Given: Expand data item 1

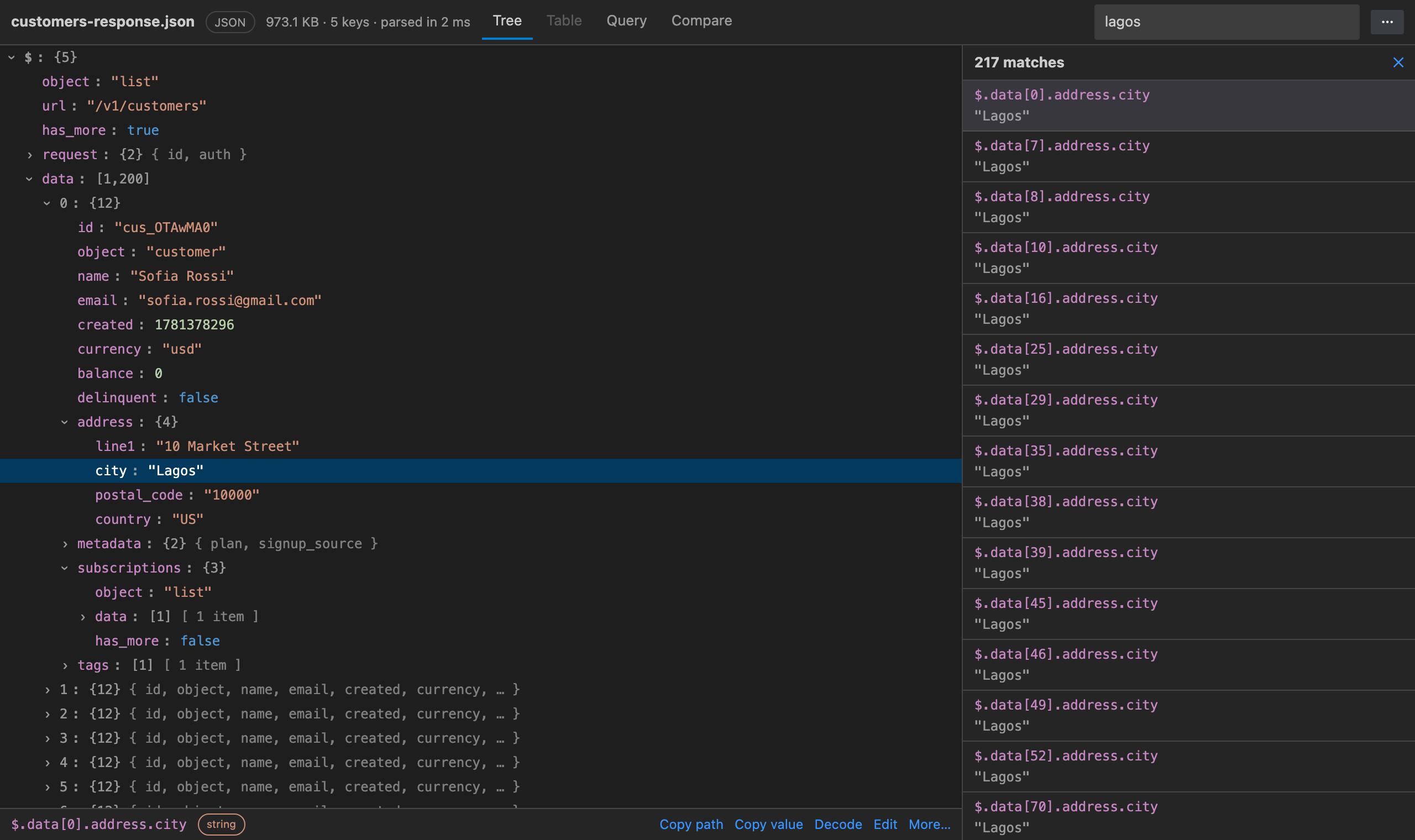Looking at the screenshot, I should 47,690.
